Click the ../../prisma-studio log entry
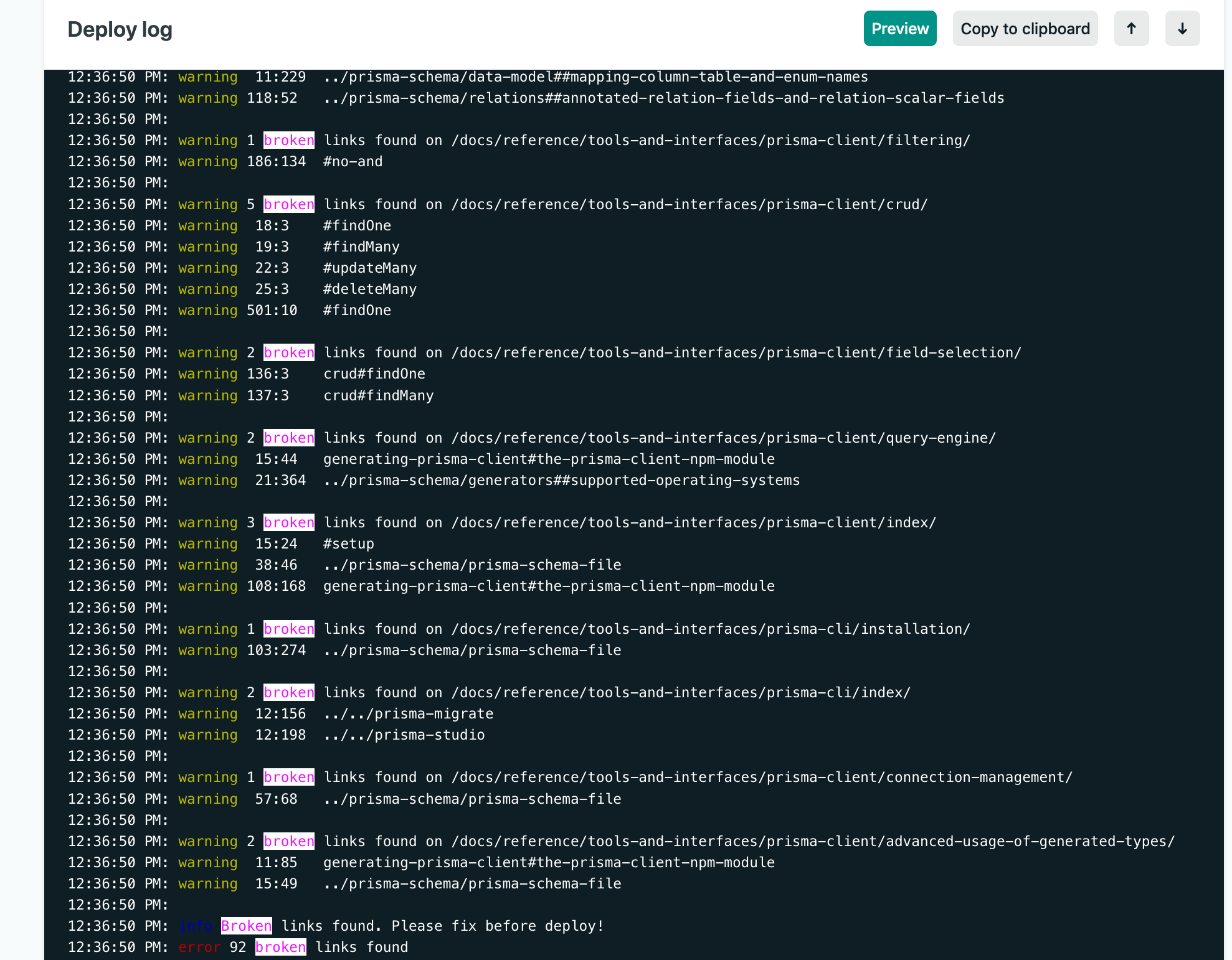This screenshot has width=1232, height=960. tap(404, 735)
